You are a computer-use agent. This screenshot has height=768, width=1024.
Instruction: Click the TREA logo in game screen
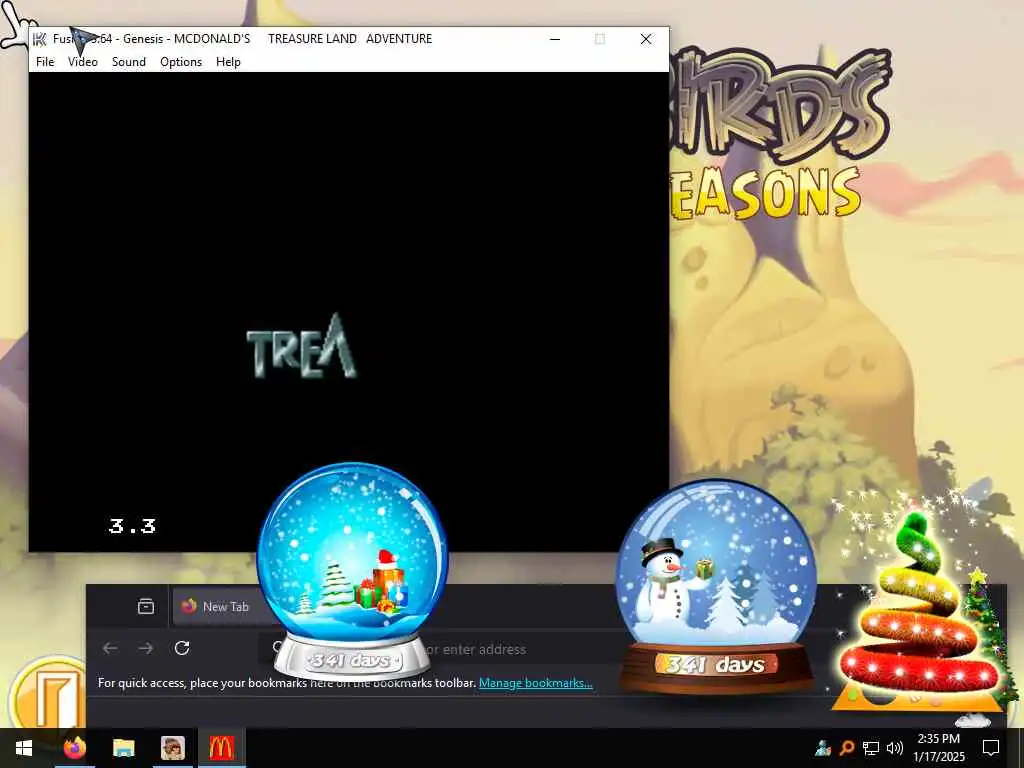[302, 346]
